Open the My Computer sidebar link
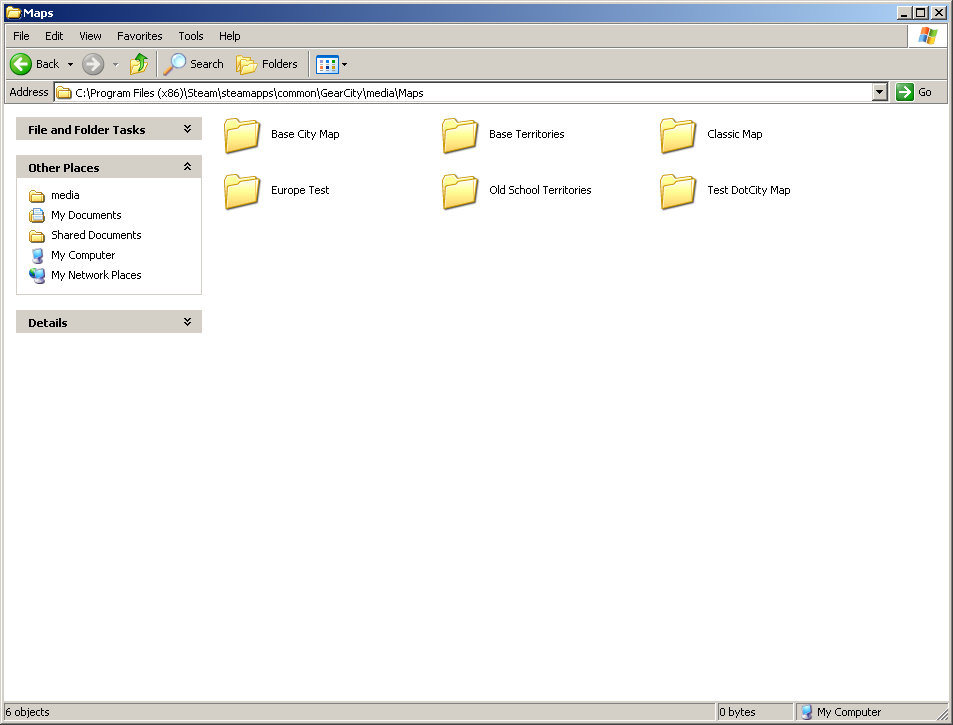The image size is (953, 725). coord(83,255)
